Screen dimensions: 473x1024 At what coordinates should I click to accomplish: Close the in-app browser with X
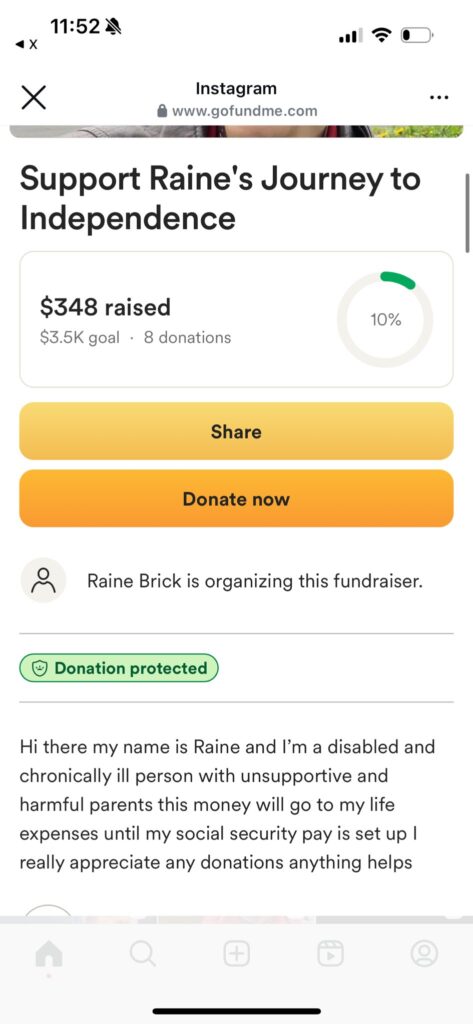pos(33,98)
